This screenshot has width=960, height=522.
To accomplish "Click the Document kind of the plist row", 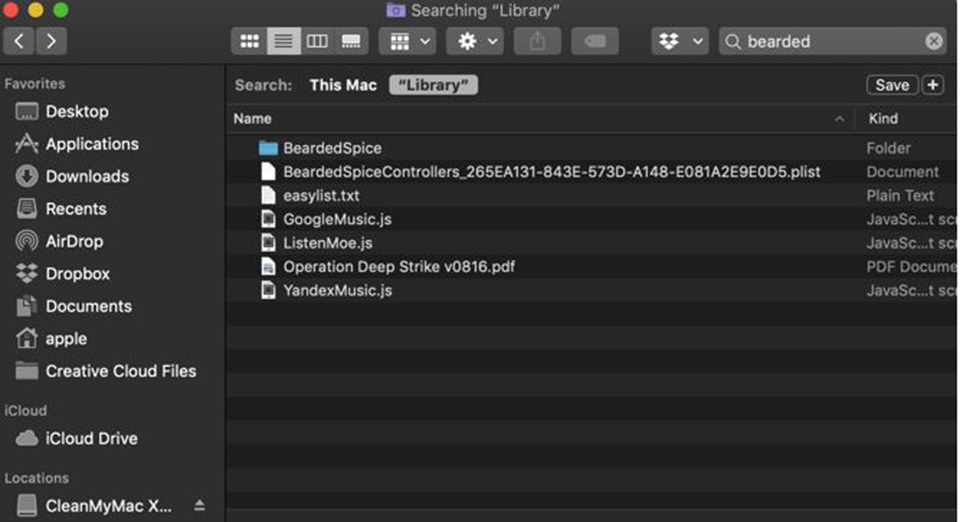I will [902, 172].
